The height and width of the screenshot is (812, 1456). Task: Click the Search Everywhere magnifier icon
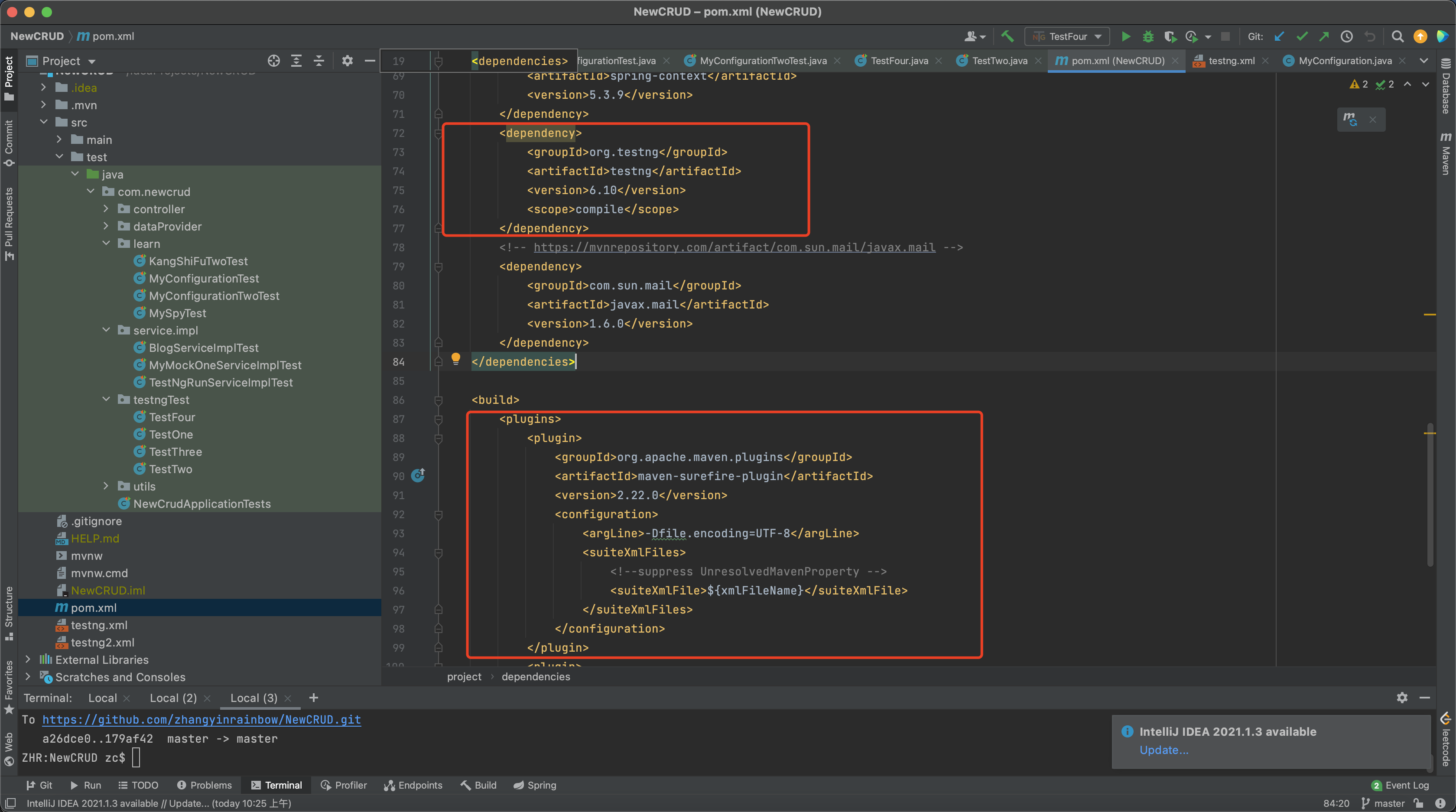pyautogui.click(x=1397, y=36)
